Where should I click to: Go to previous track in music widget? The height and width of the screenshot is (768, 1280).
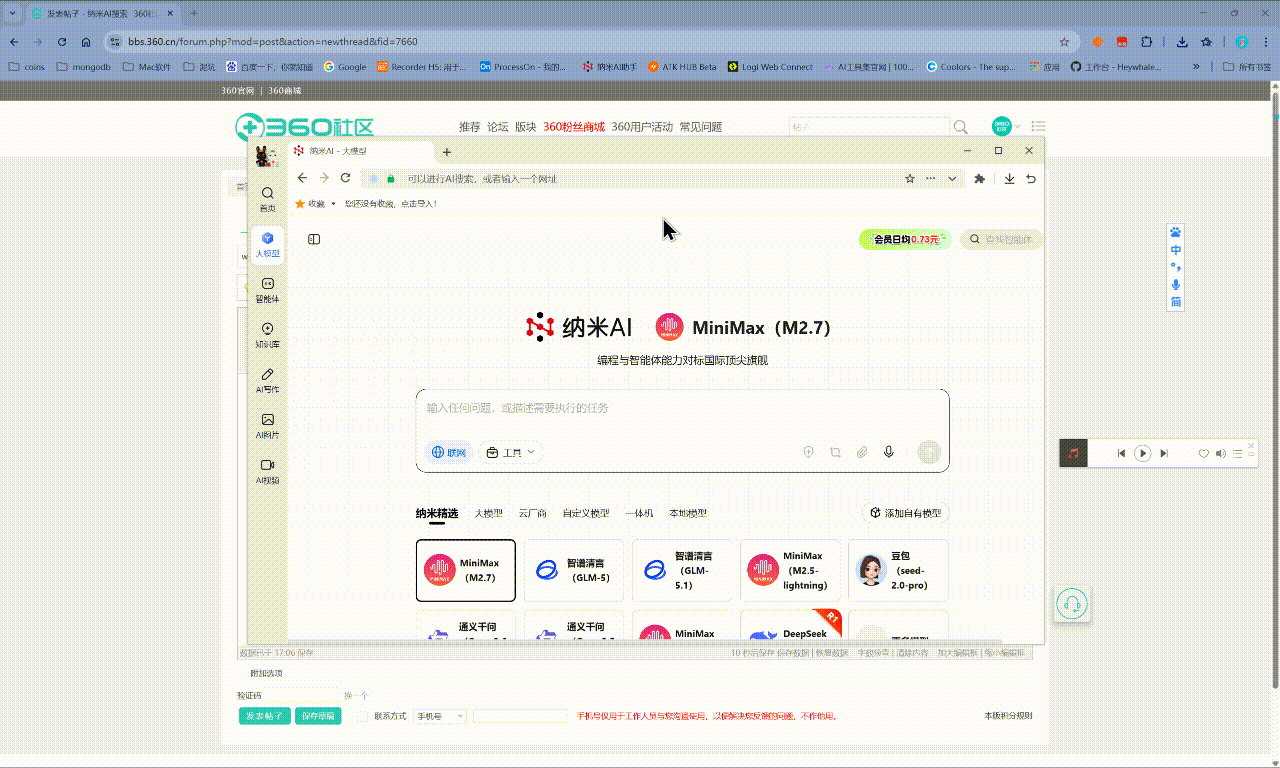point(1121,453)
